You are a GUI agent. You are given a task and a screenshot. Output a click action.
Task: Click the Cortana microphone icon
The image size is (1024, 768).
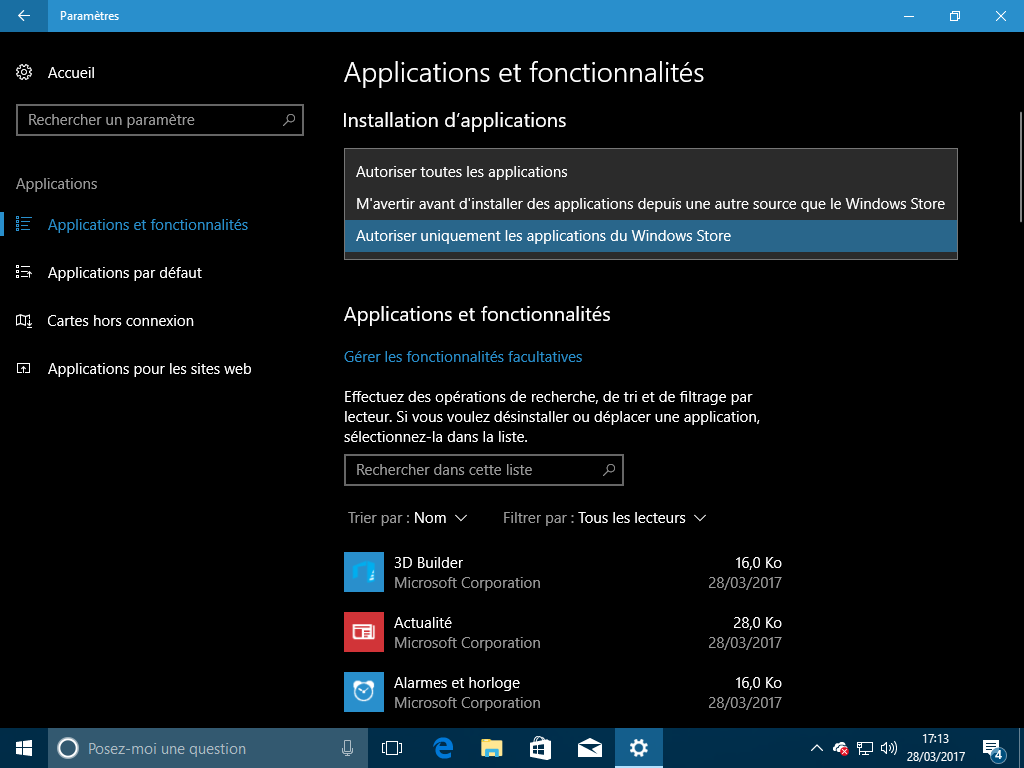347,748
